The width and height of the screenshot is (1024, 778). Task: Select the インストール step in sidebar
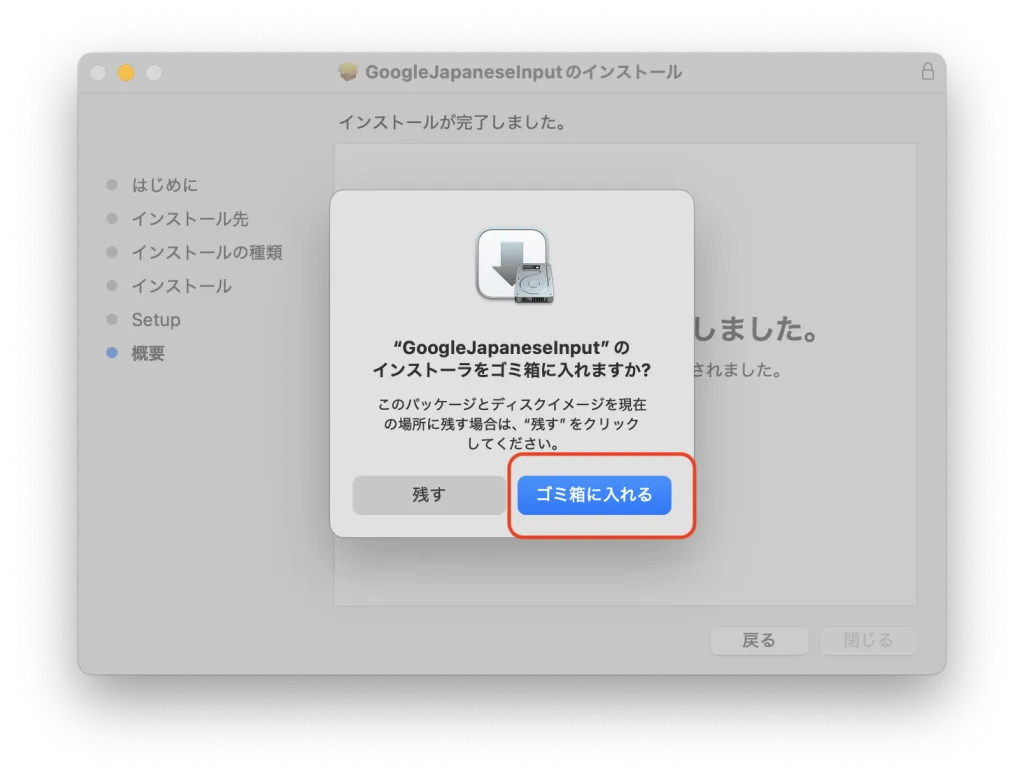coord(182,286)
